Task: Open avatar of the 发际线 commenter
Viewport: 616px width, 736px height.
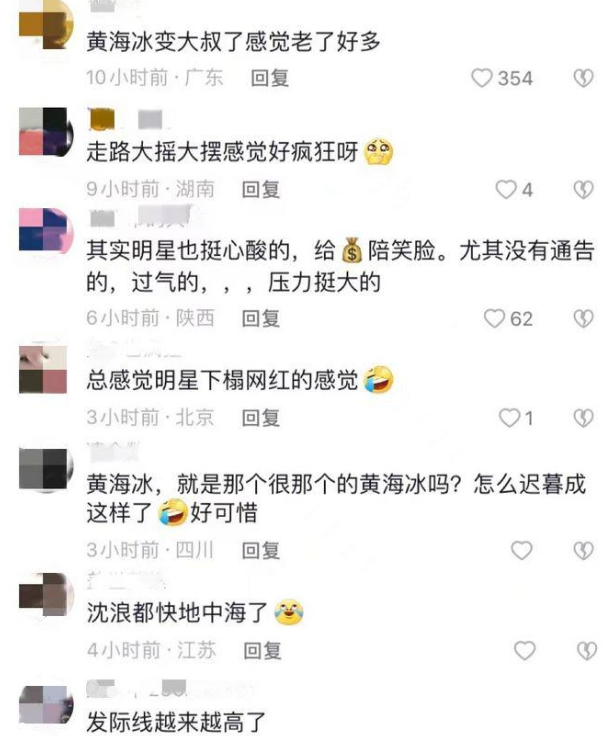Action: [46, 705]
